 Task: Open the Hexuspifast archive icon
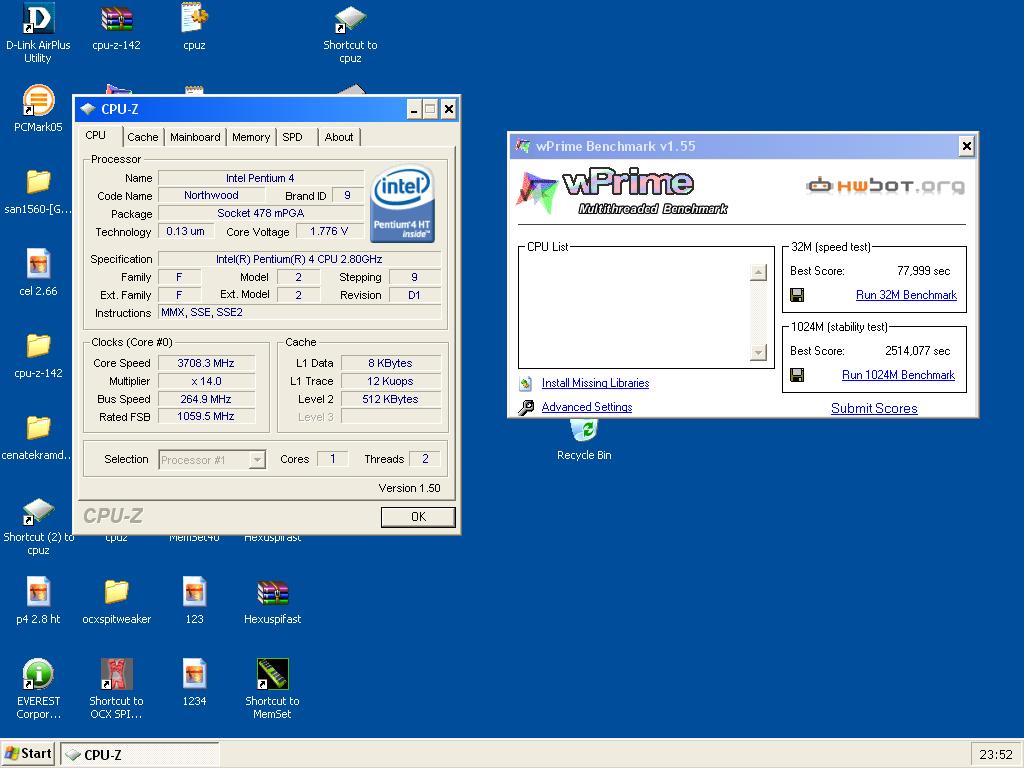point(272,592)
